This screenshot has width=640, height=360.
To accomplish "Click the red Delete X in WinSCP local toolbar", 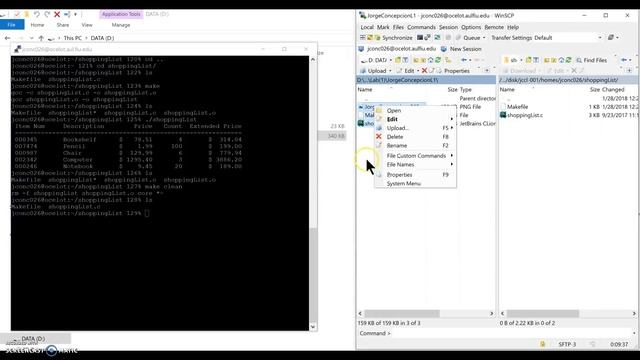I will pyautogui.click(x=424, y=71).
